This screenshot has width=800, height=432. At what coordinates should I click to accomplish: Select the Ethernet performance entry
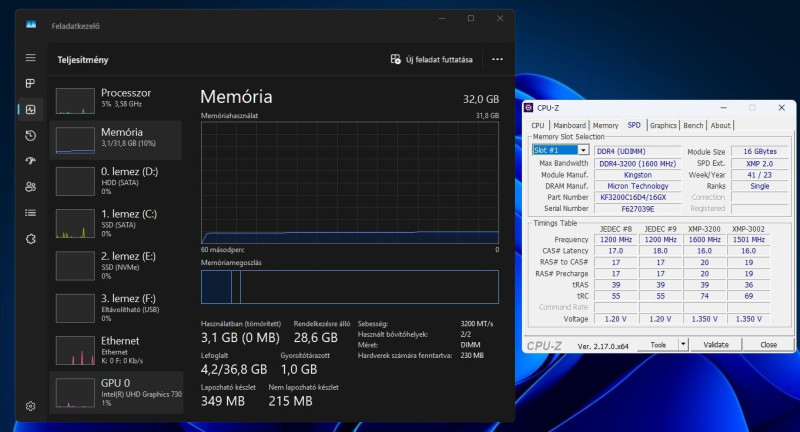[116, 350]
